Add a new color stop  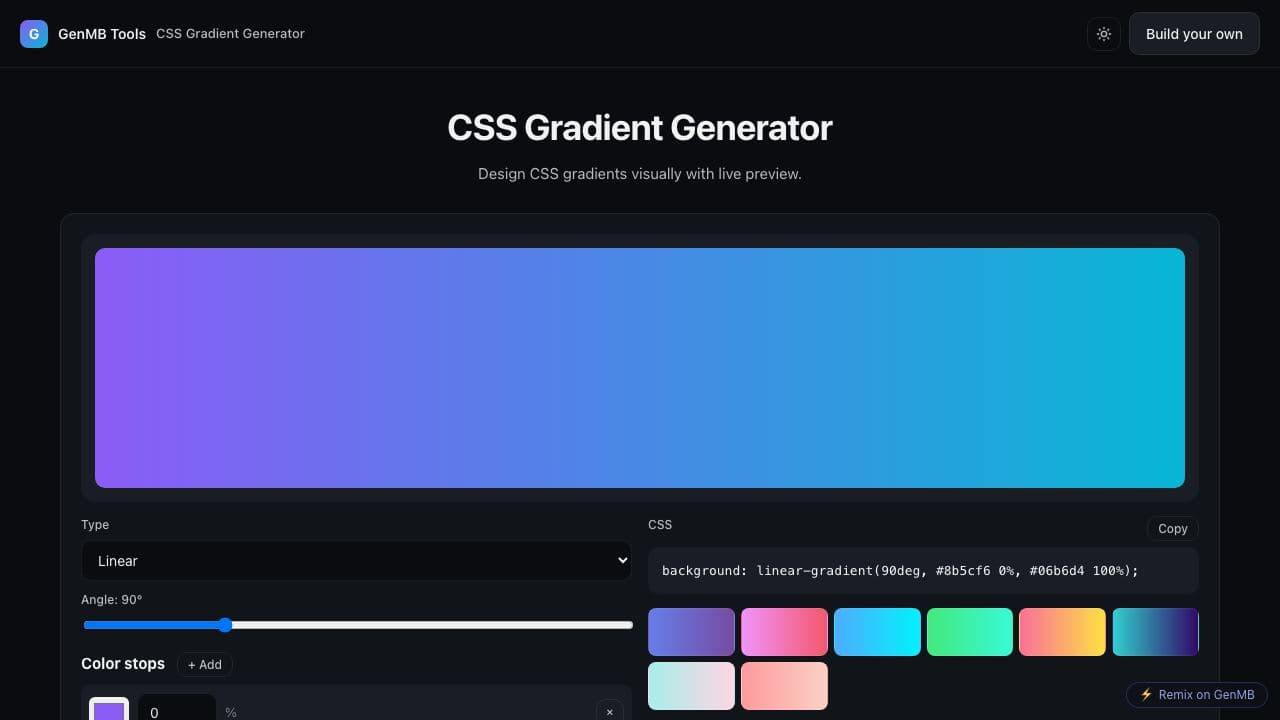[205, 664]
